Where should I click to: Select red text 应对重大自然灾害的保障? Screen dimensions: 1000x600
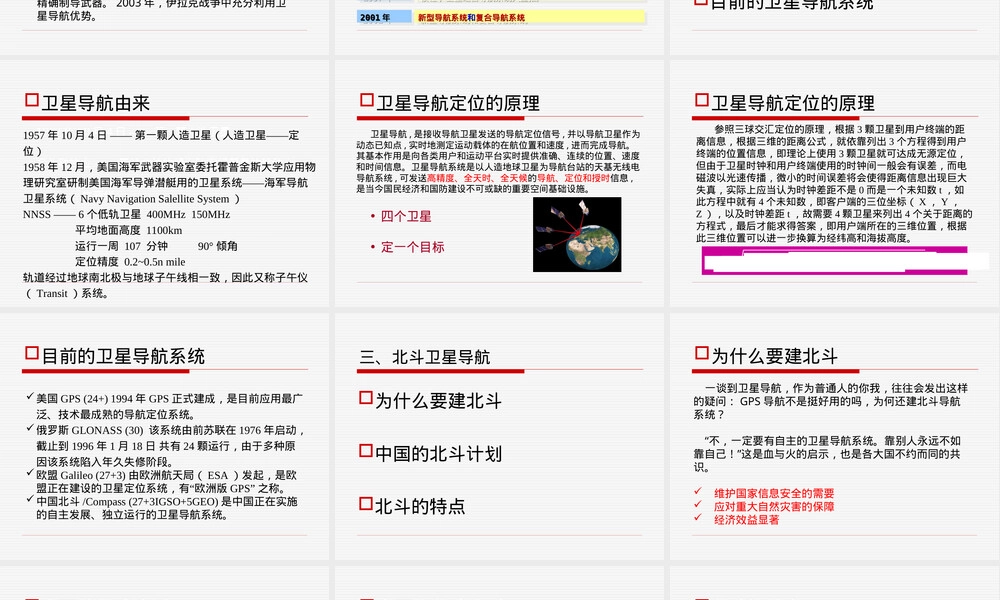[x=774, y=506]
